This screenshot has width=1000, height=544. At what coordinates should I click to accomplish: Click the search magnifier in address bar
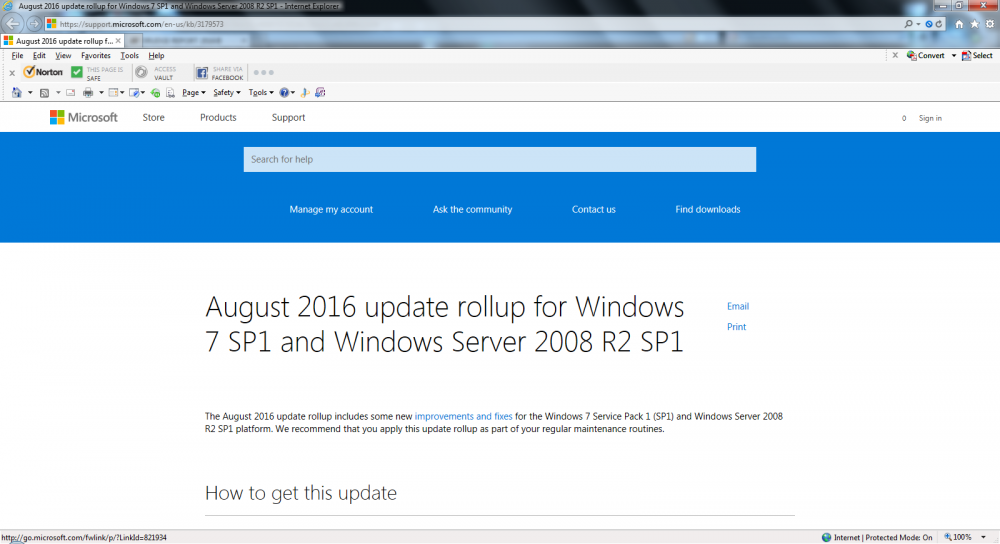[908, 24]
